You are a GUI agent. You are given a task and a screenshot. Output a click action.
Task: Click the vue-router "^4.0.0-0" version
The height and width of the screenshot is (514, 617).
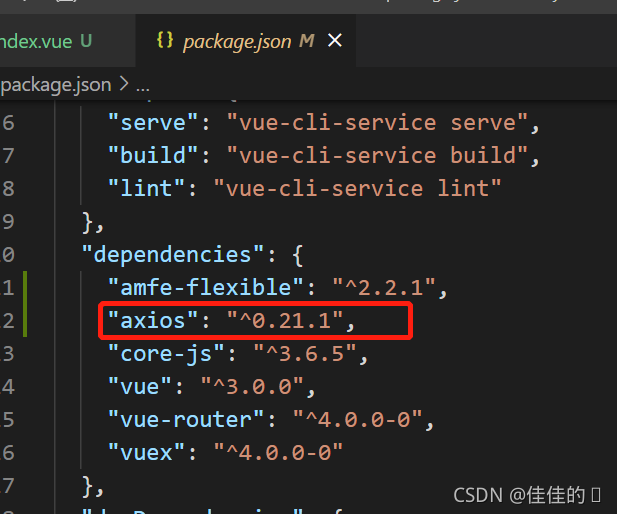coord(358,420)
